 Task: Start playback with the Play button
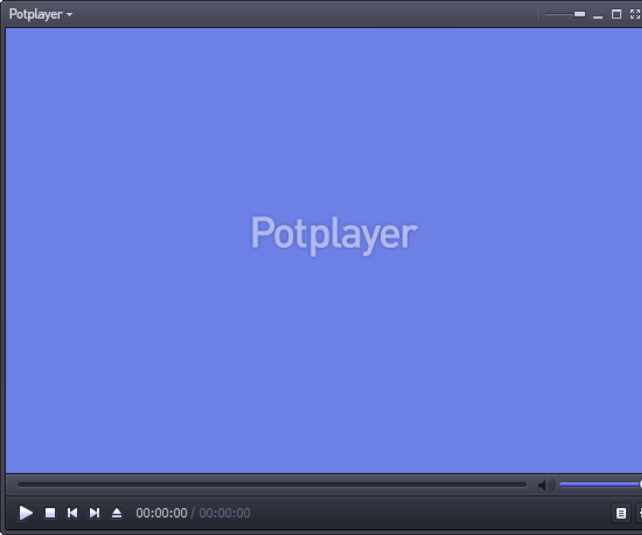pos(26,512)
